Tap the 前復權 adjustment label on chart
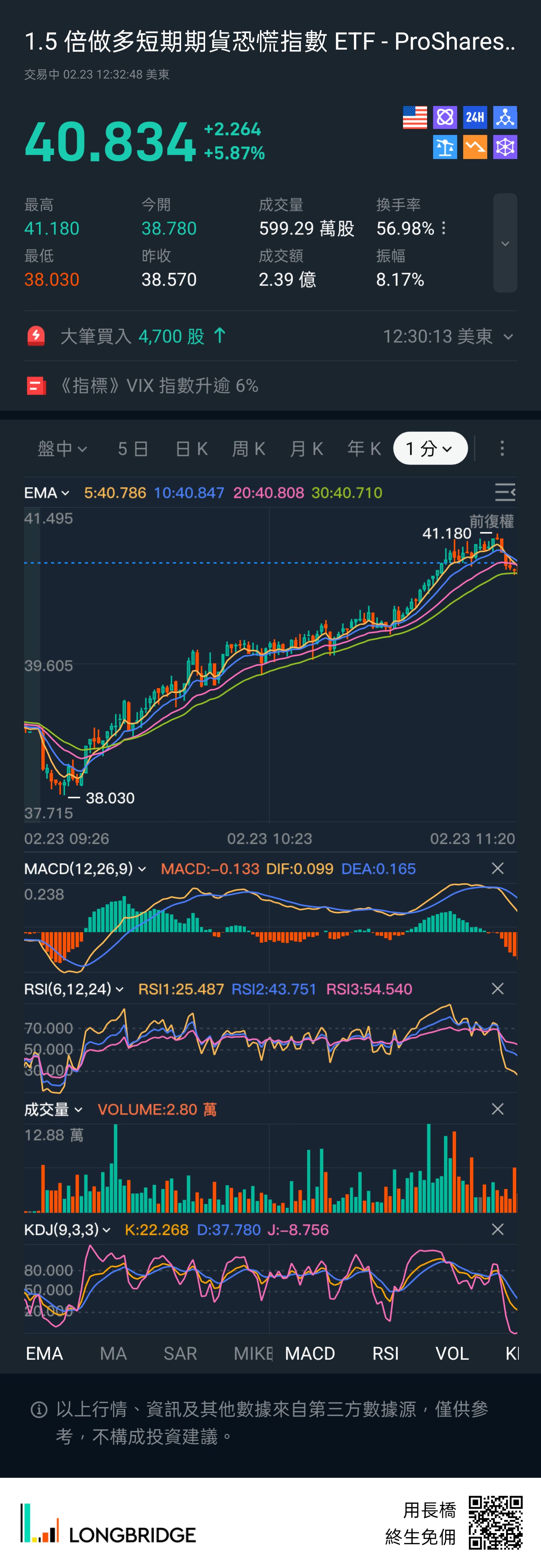This screenshot has width=541, height=1568. (x=491, y=521)
